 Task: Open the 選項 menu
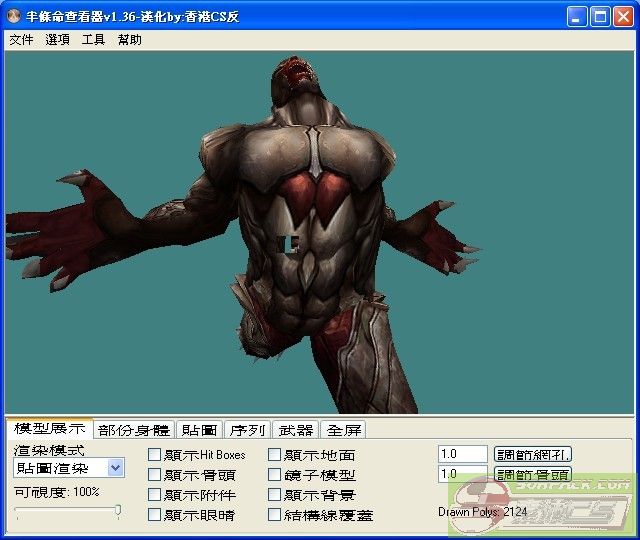tap(57, 40)
